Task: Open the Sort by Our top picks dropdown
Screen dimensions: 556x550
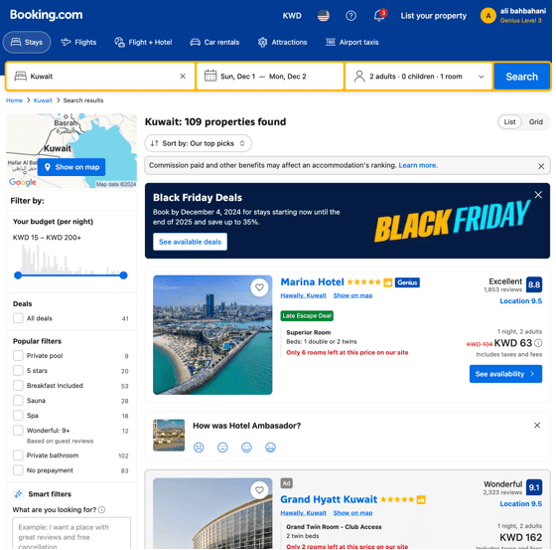Action: [198, 143]
